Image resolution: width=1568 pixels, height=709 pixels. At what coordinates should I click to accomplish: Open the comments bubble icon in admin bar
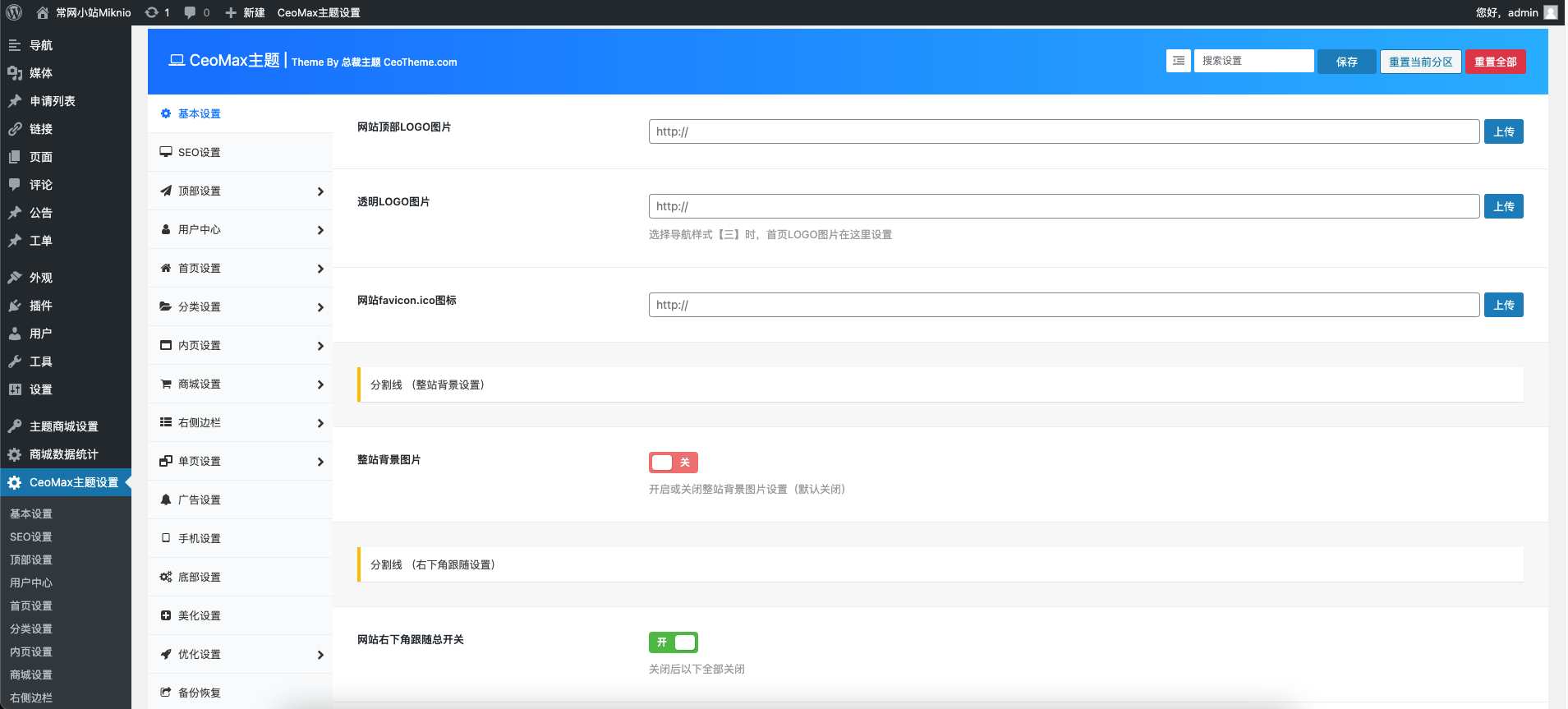[x=191, y=12]
